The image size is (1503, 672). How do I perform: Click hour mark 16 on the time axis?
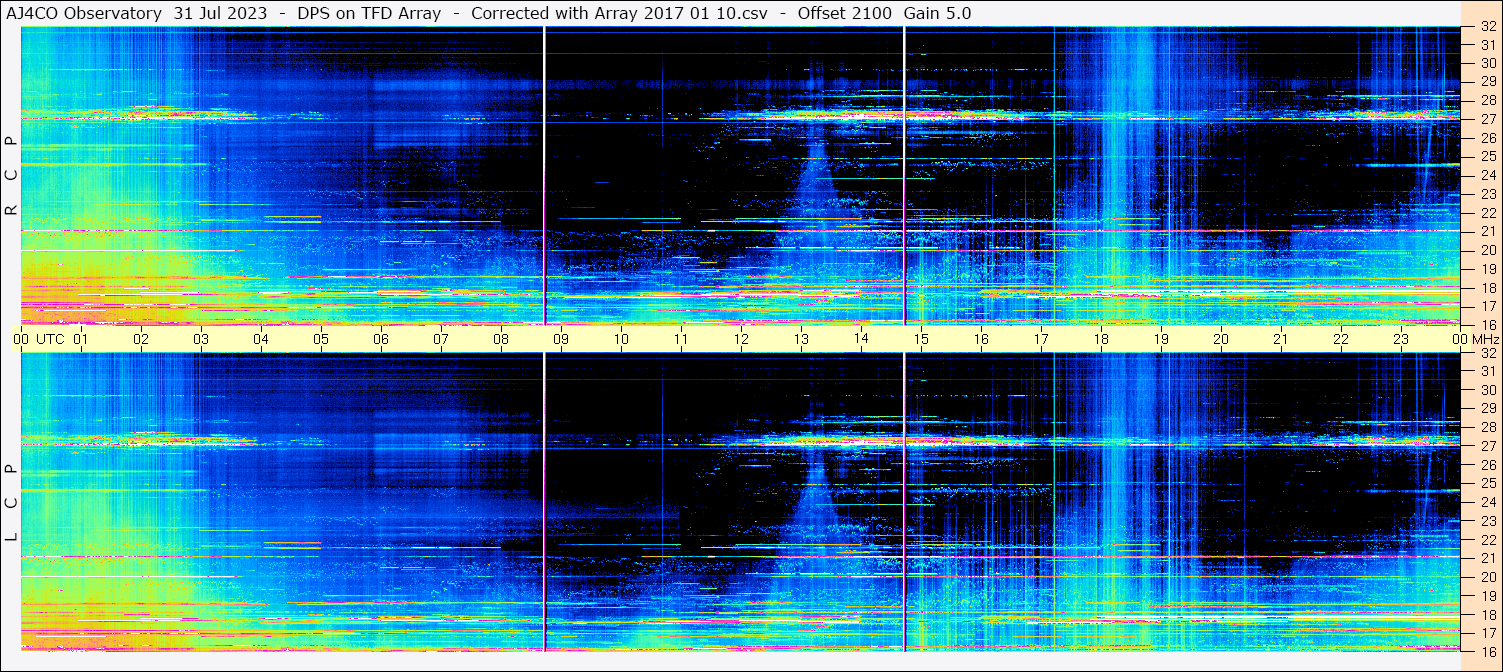[x=981, y=339]
